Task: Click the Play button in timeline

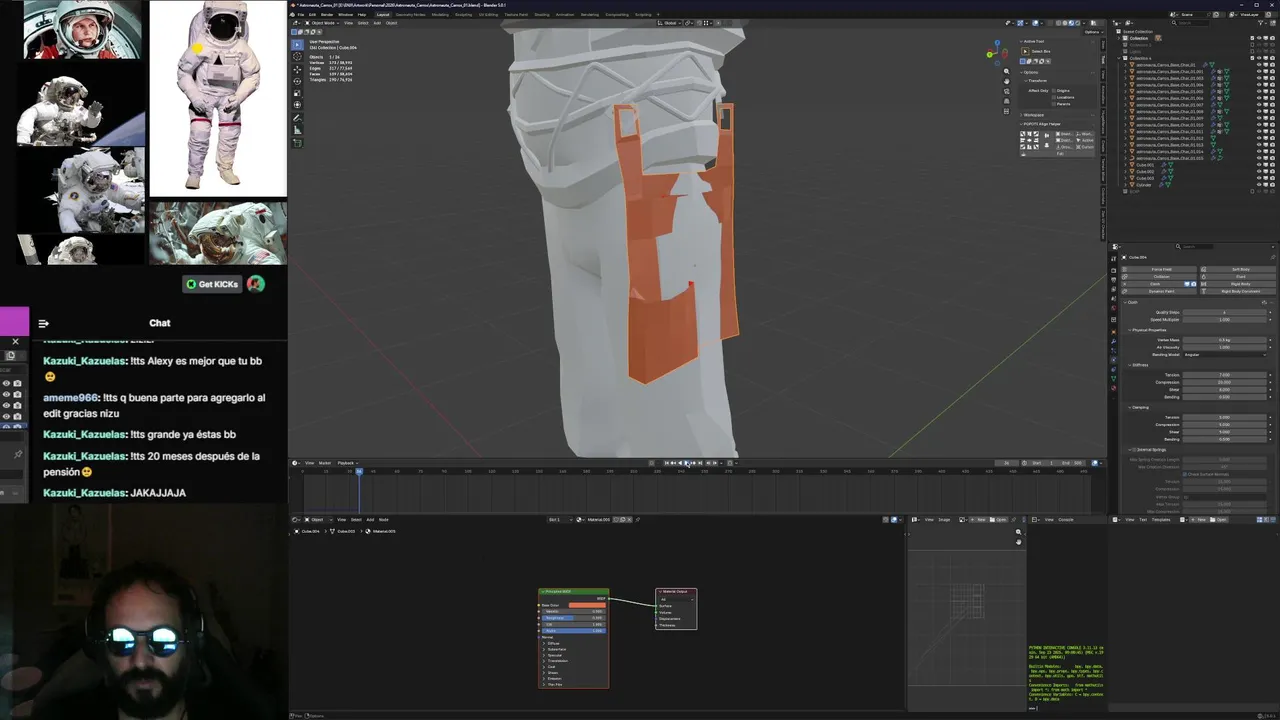Action: [x=686, y=463]
